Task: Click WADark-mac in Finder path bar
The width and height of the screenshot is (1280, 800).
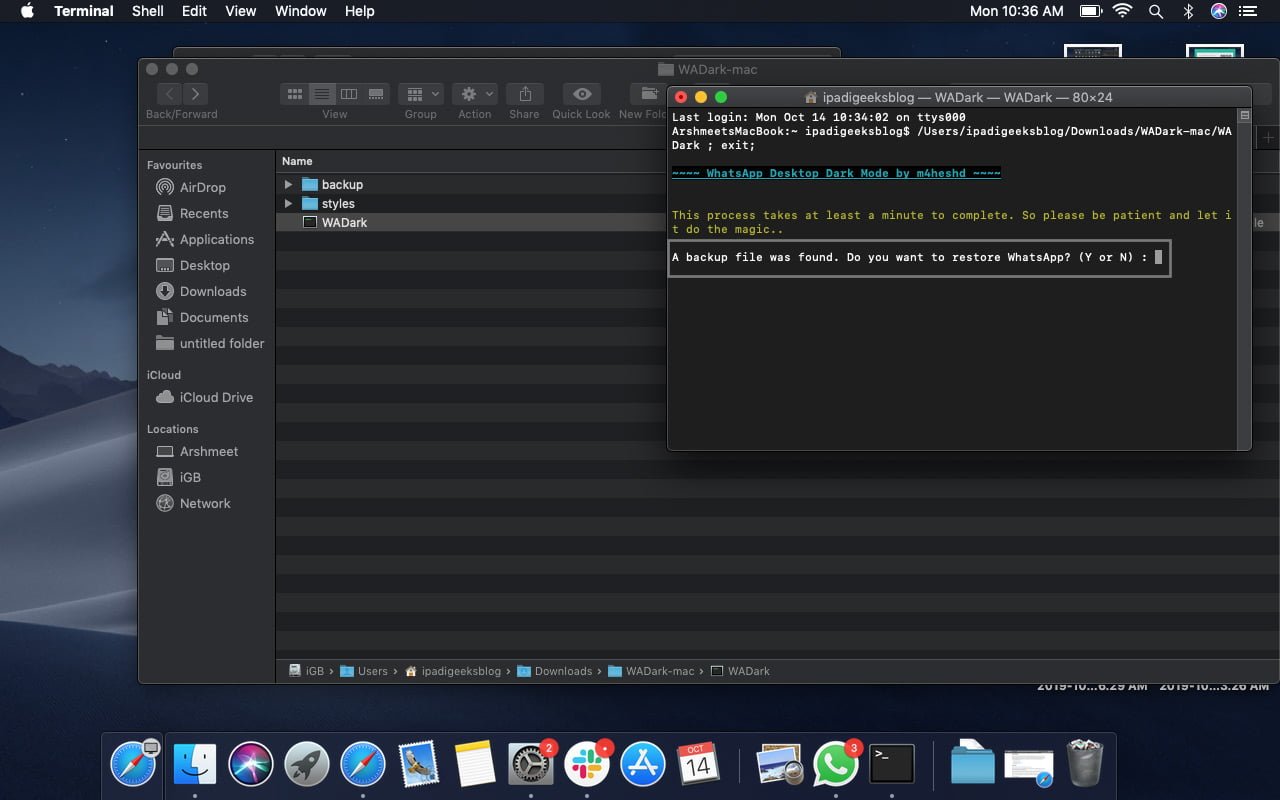Action: click(x=651, y=671)
